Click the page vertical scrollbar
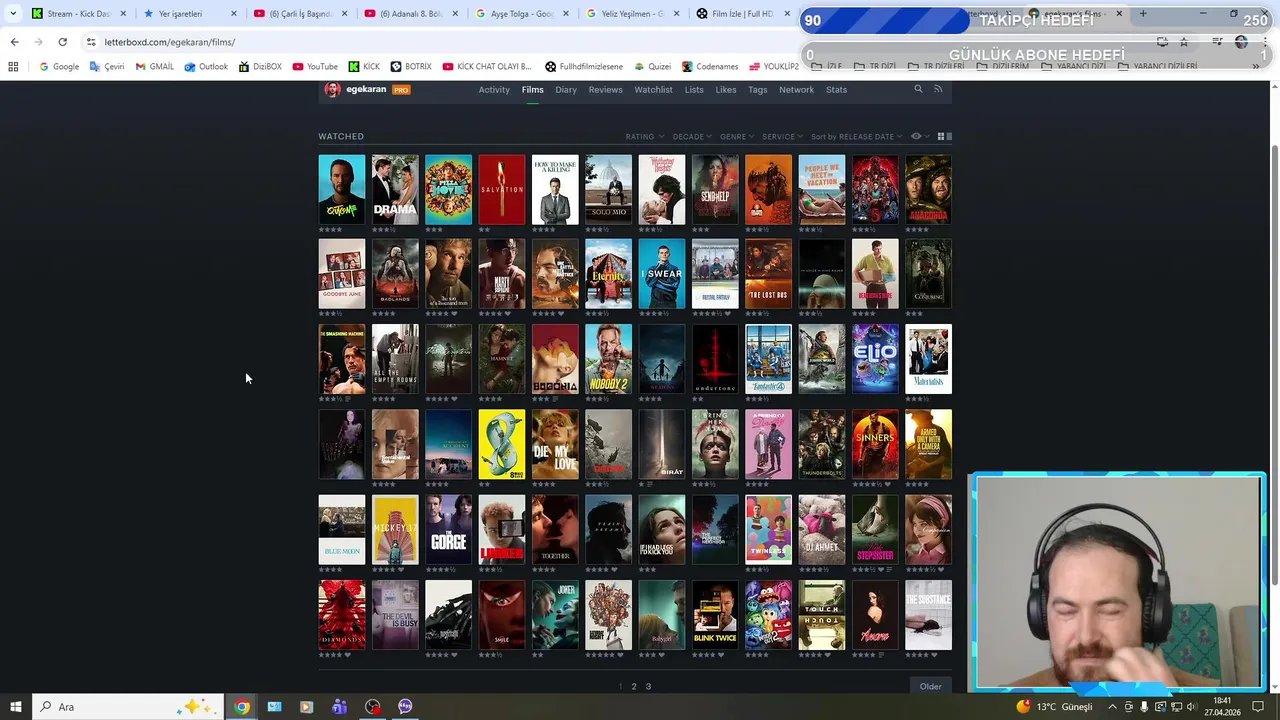The image size is (1280, 720). pos(1274,365)
